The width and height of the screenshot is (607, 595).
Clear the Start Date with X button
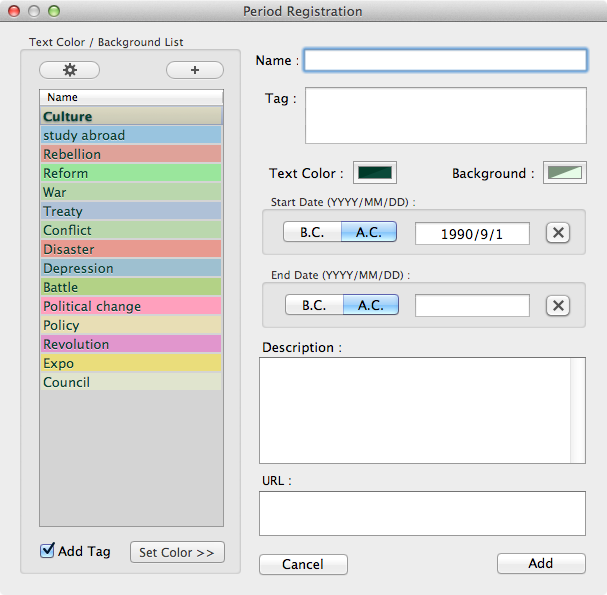point(558,232)
